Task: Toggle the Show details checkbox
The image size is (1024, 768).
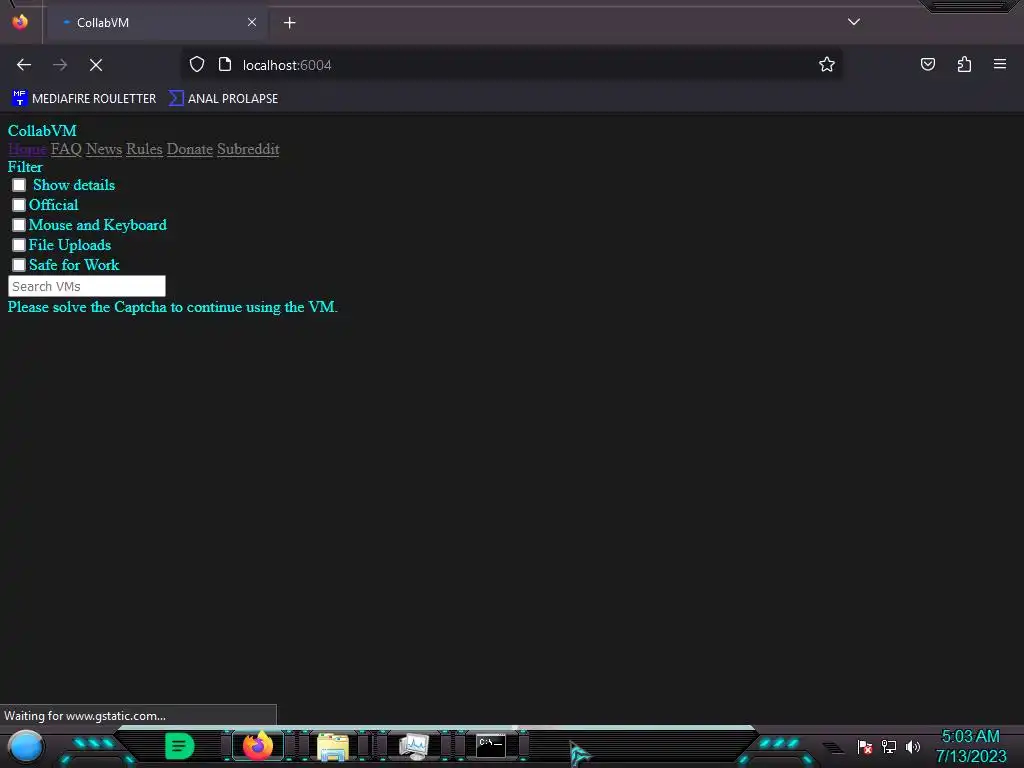Action: point(19,185)
